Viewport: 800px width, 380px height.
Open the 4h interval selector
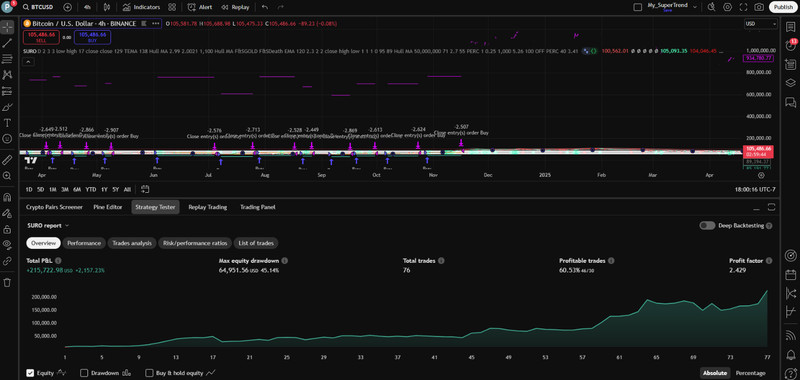tap(87, 7)
